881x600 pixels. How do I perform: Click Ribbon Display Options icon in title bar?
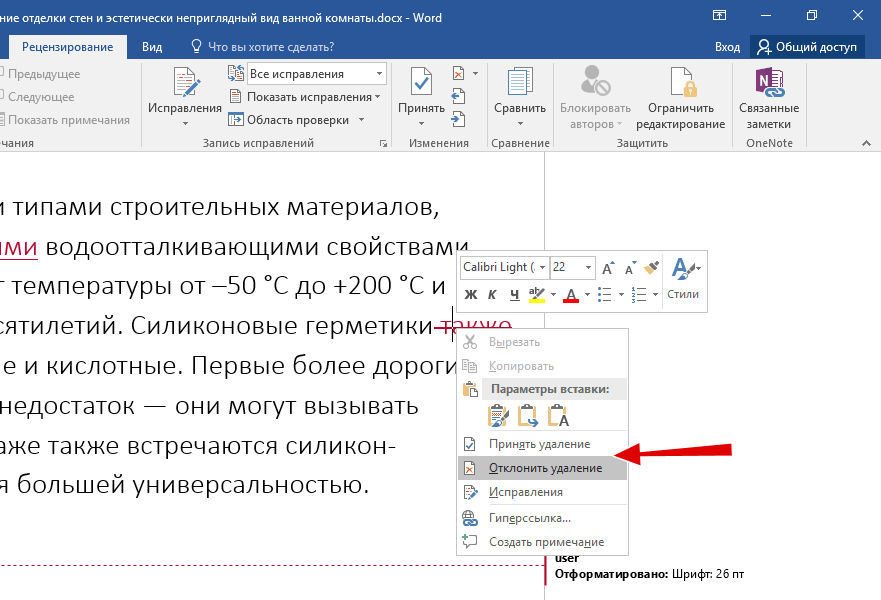719,16
